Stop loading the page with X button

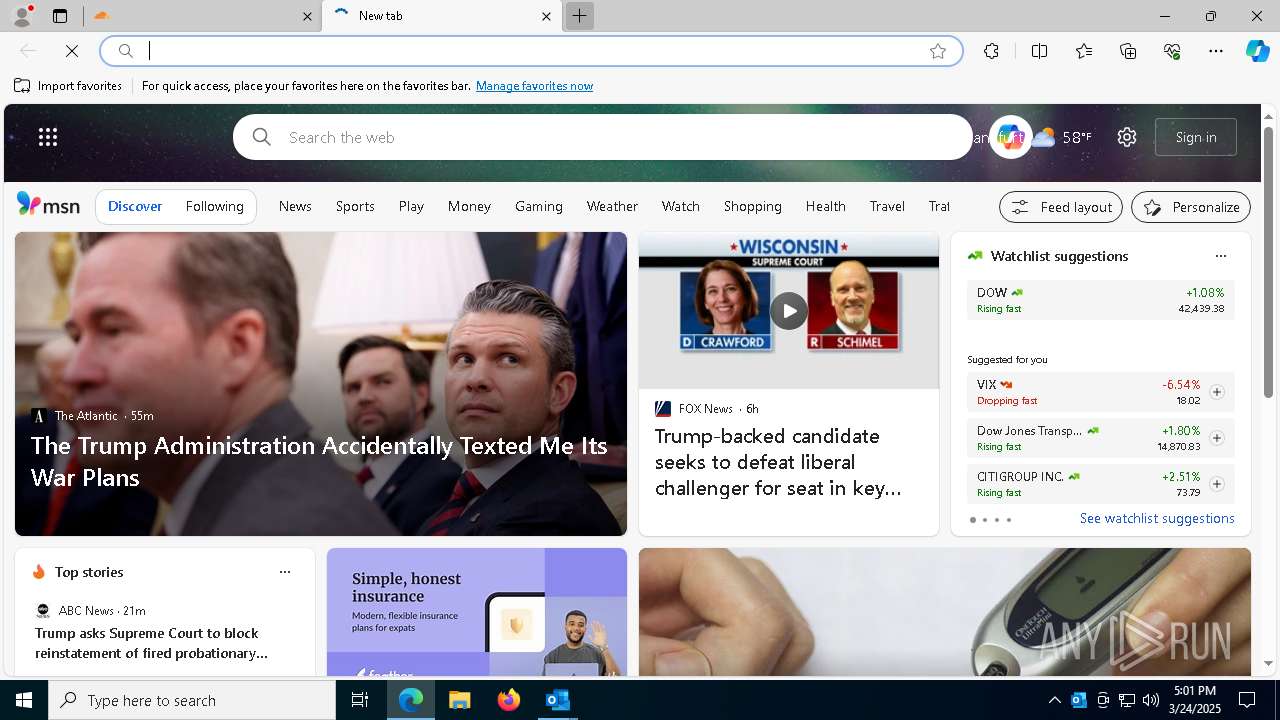coord(72,51)
